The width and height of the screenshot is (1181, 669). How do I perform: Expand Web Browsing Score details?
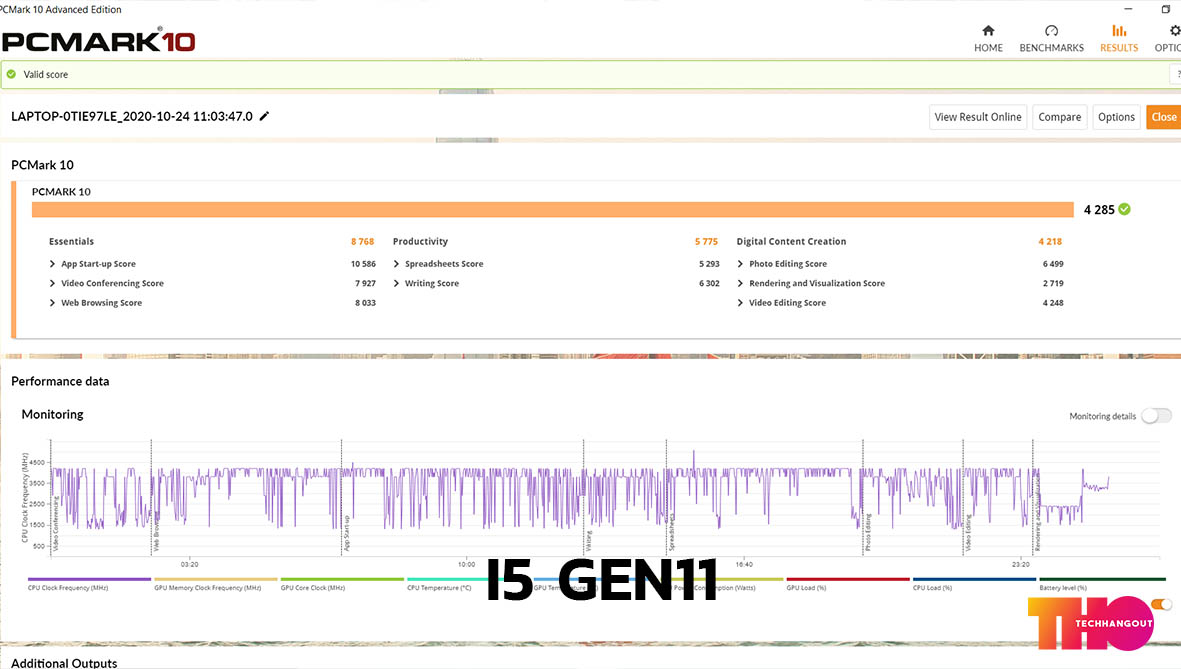pyautogui.click(x=52, y=303)
